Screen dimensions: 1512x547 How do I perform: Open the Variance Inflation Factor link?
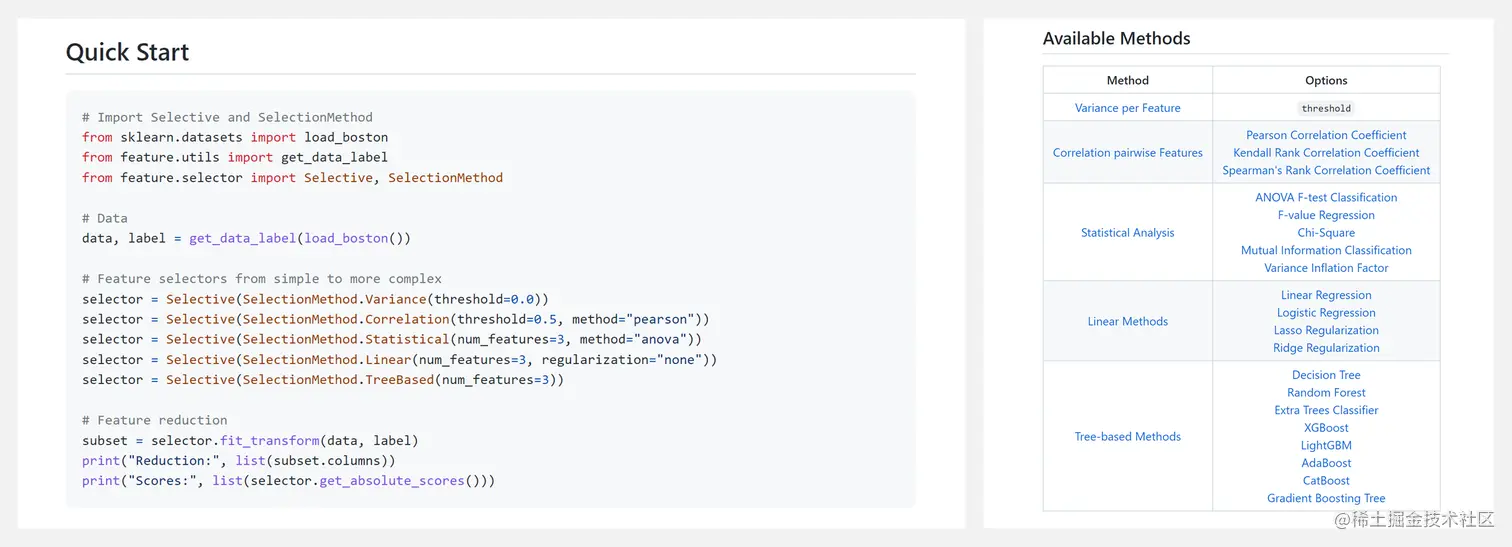1326,268
